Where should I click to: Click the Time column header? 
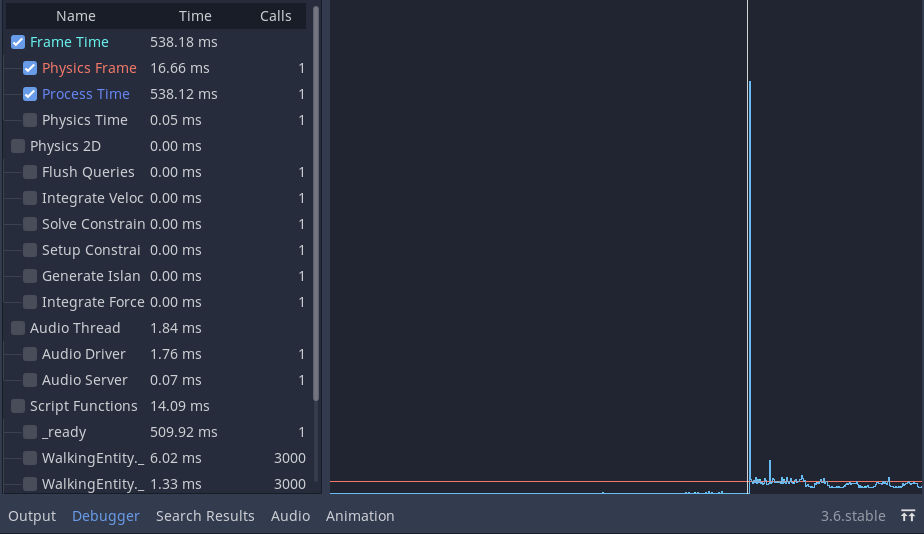coord(195,16)
